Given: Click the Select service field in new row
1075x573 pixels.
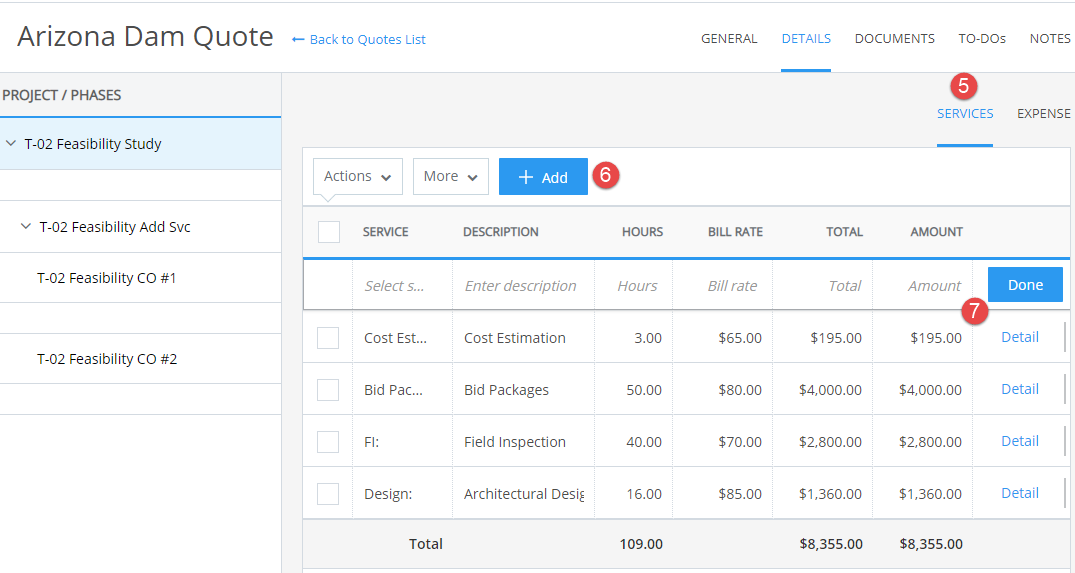Looking at the screenshot, I should coord(402,286).
